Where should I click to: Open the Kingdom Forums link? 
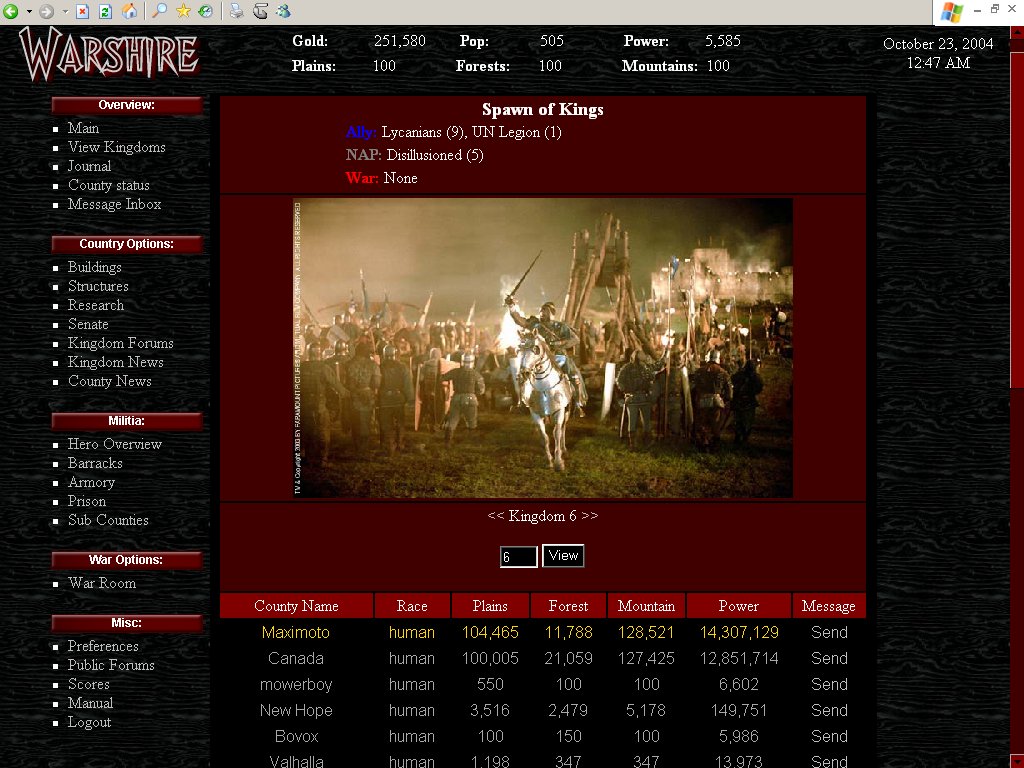click(x=120, y=343)
